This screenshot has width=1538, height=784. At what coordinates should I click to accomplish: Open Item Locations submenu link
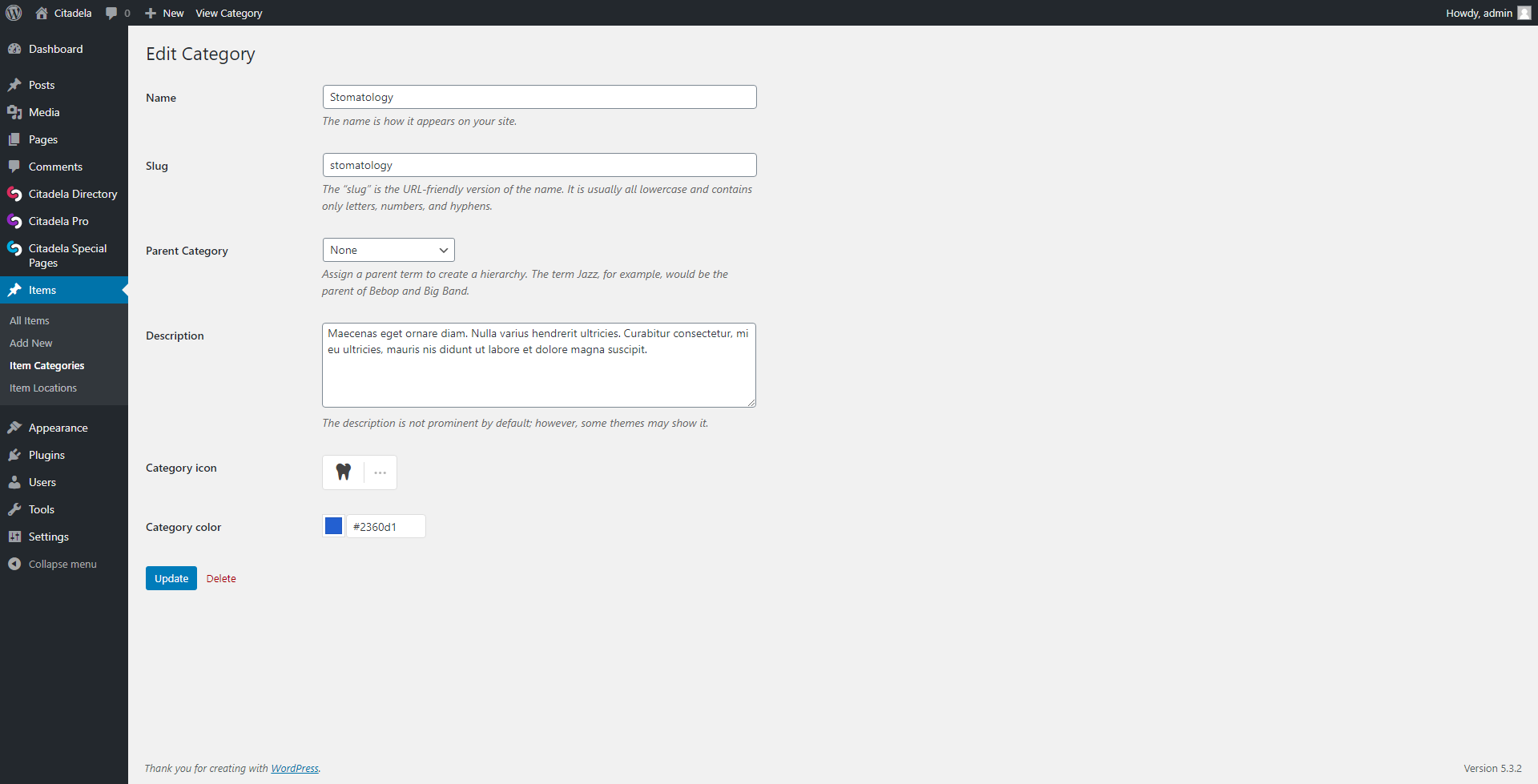pos(43,388)
